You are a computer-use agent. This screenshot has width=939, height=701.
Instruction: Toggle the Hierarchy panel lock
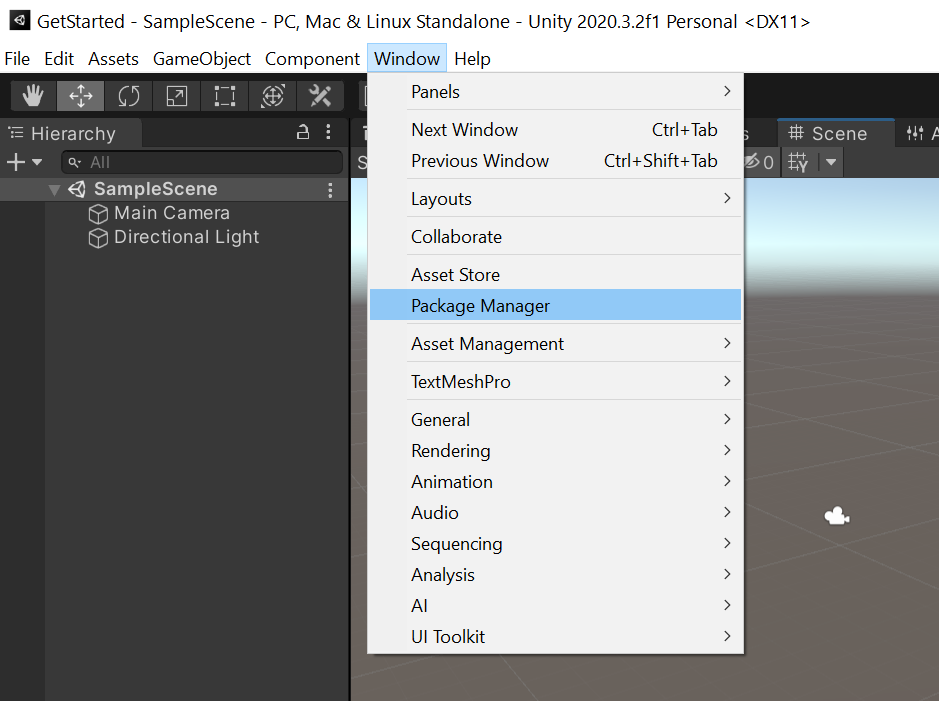303,132
